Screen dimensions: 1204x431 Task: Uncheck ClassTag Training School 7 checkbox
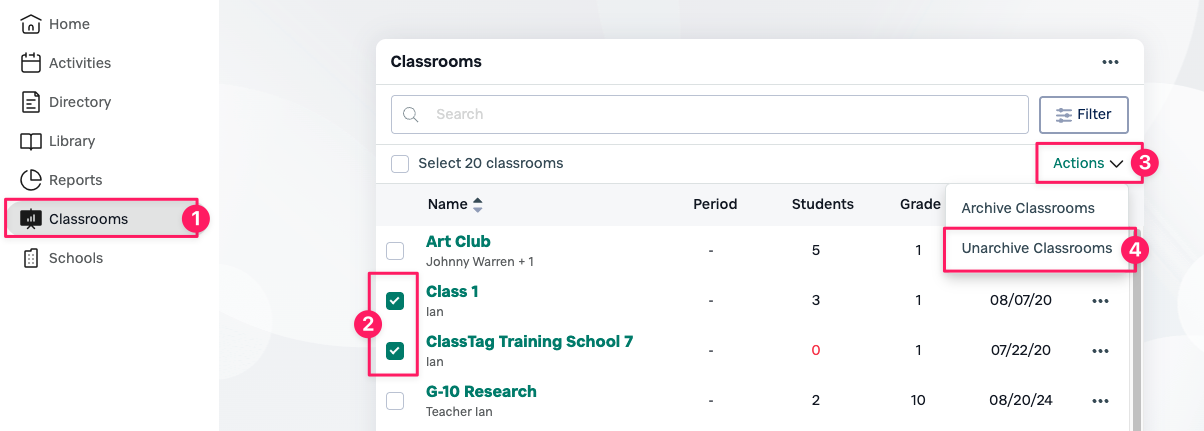tap(395, 351)
